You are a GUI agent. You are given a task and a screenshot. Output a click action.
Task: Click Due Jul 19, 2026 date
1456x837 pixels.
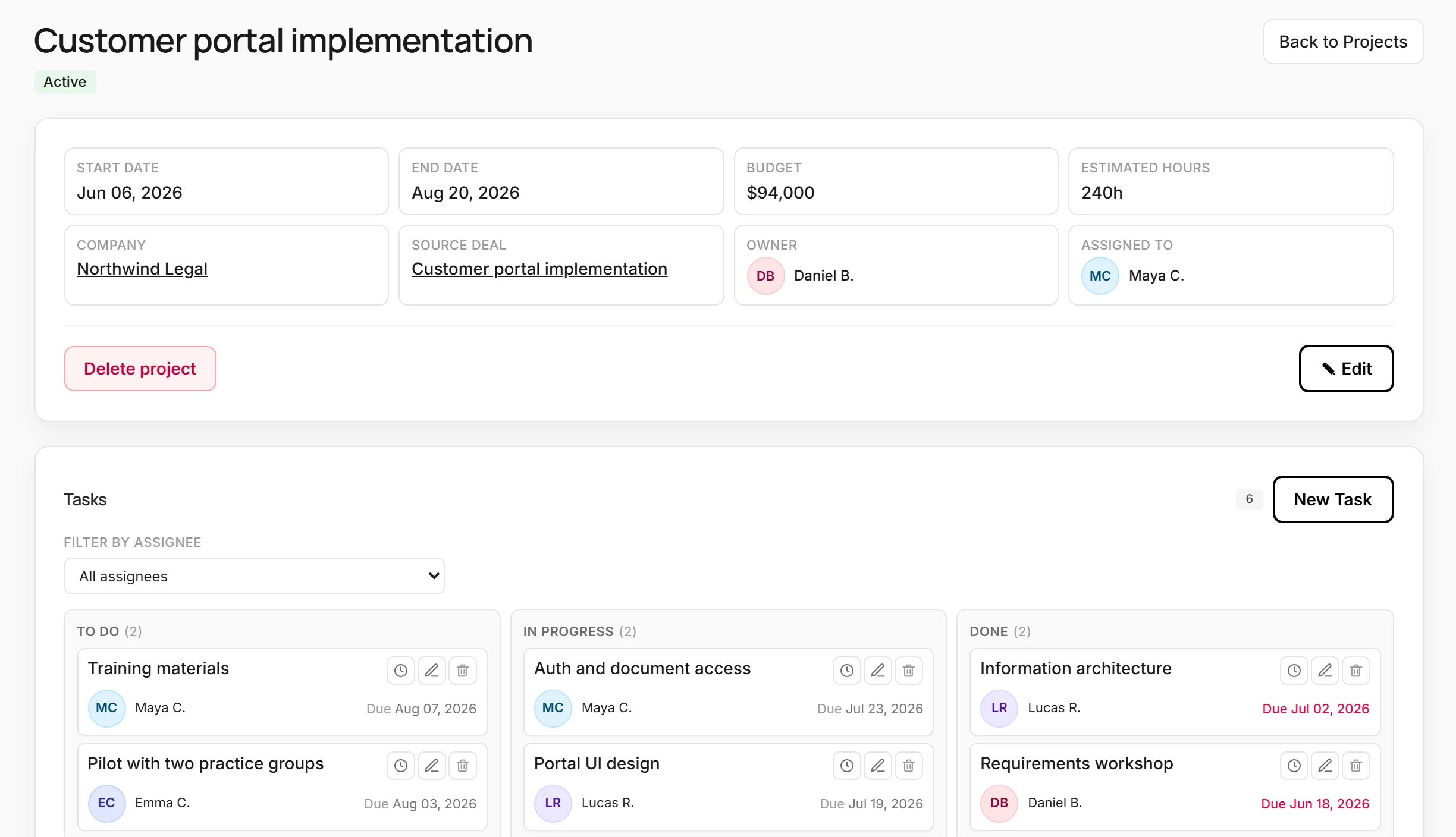coord(871,804)
